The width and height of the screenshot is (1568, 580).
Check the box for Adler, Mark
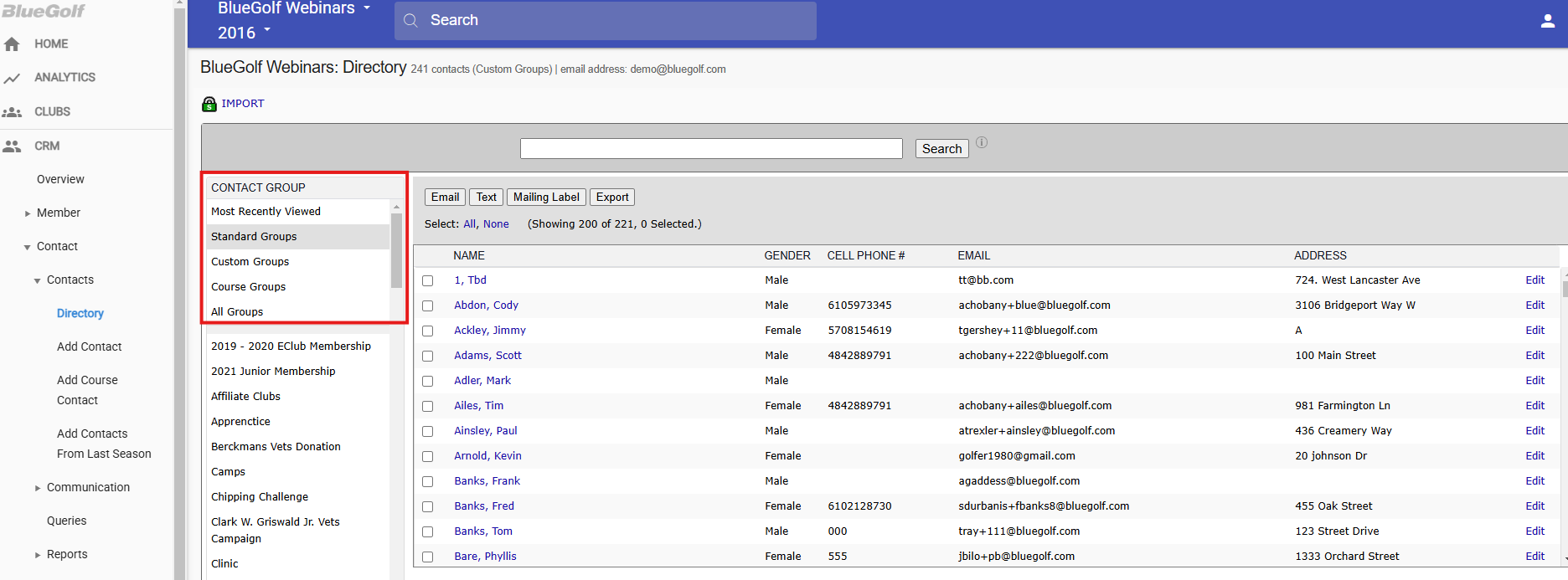pos(427,381)
